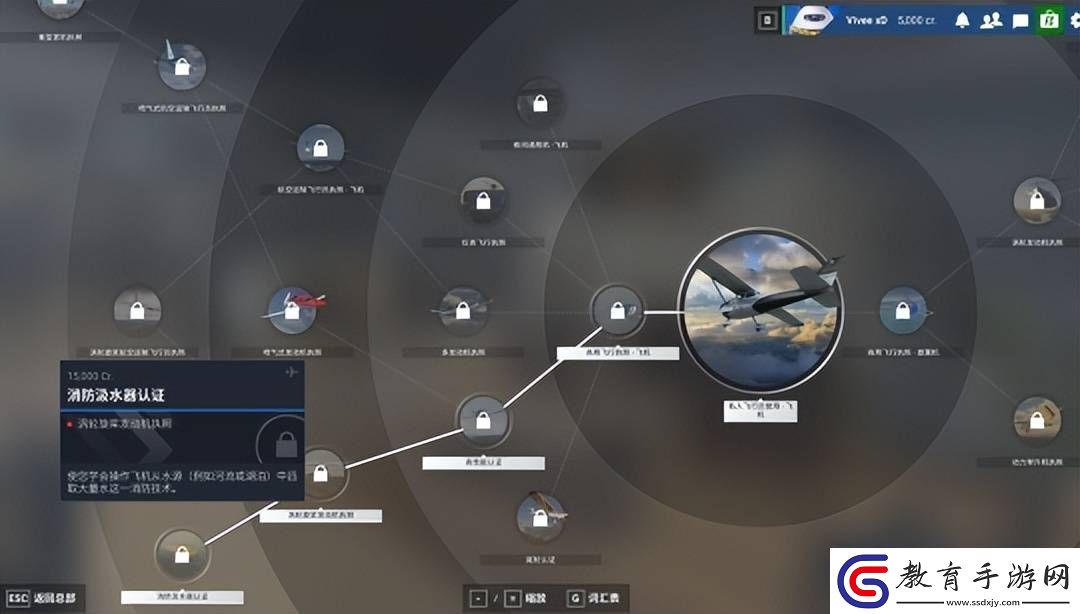1080x614 pixels.
Task: Select the locked 多发动机执照 node
Action: (463, 311)
